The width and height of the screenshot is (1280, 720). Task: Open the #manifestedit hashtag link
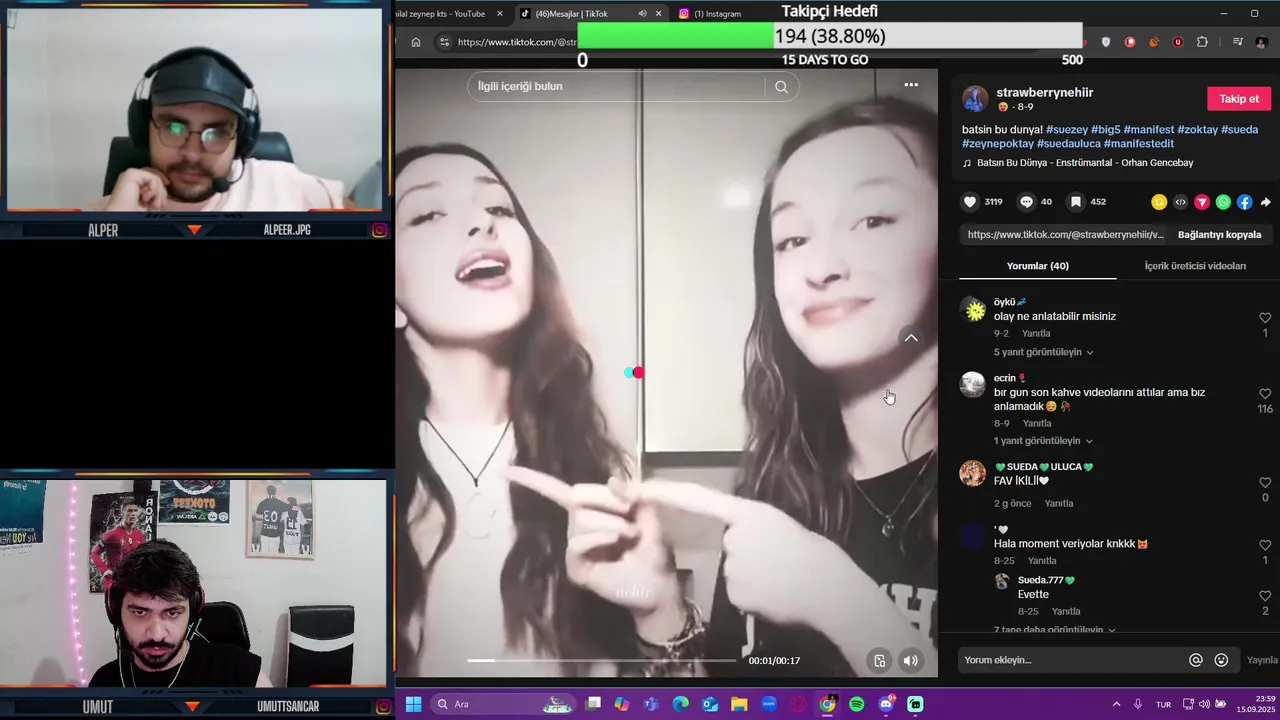coord(1138,144)
